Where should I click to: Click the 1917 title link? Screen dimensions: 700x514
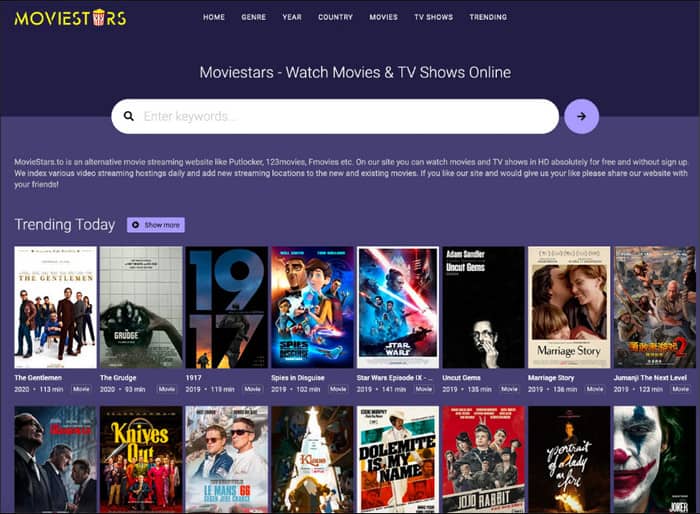(x=193, y=378)
